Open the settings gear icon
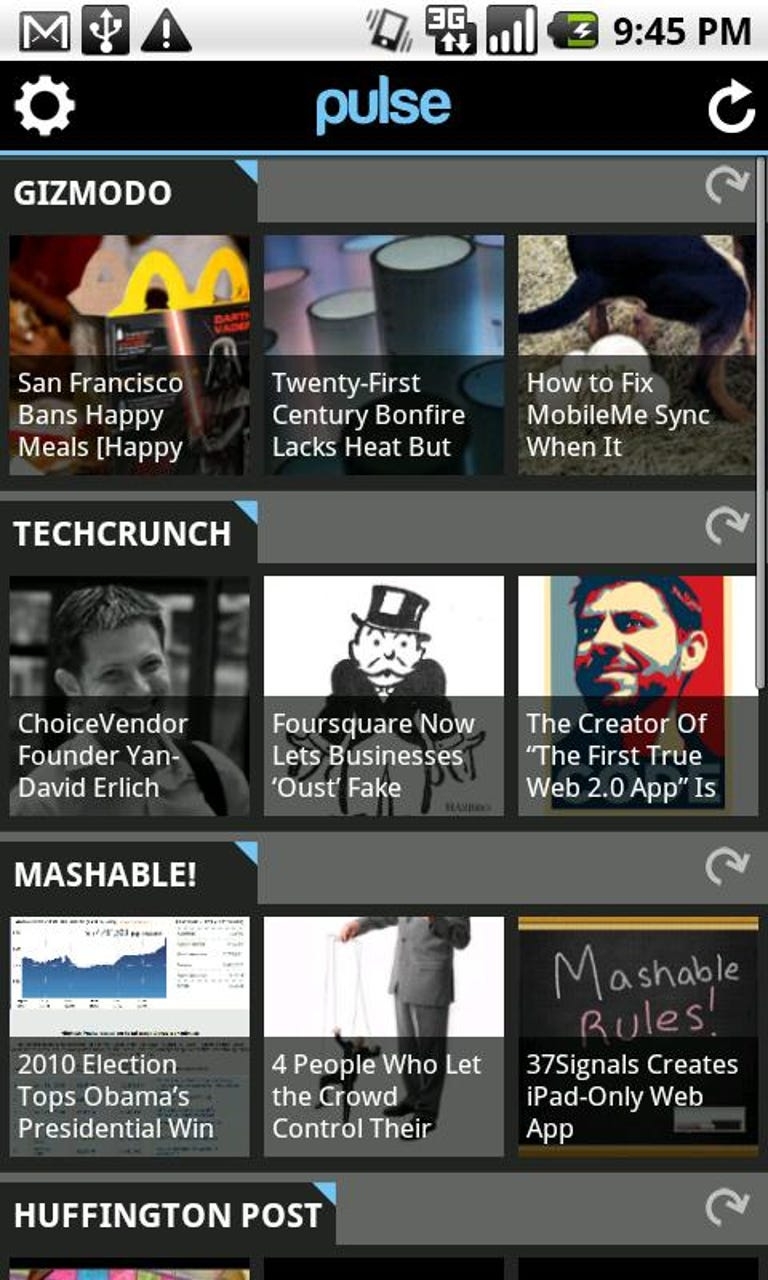 (x=43, y=106)
